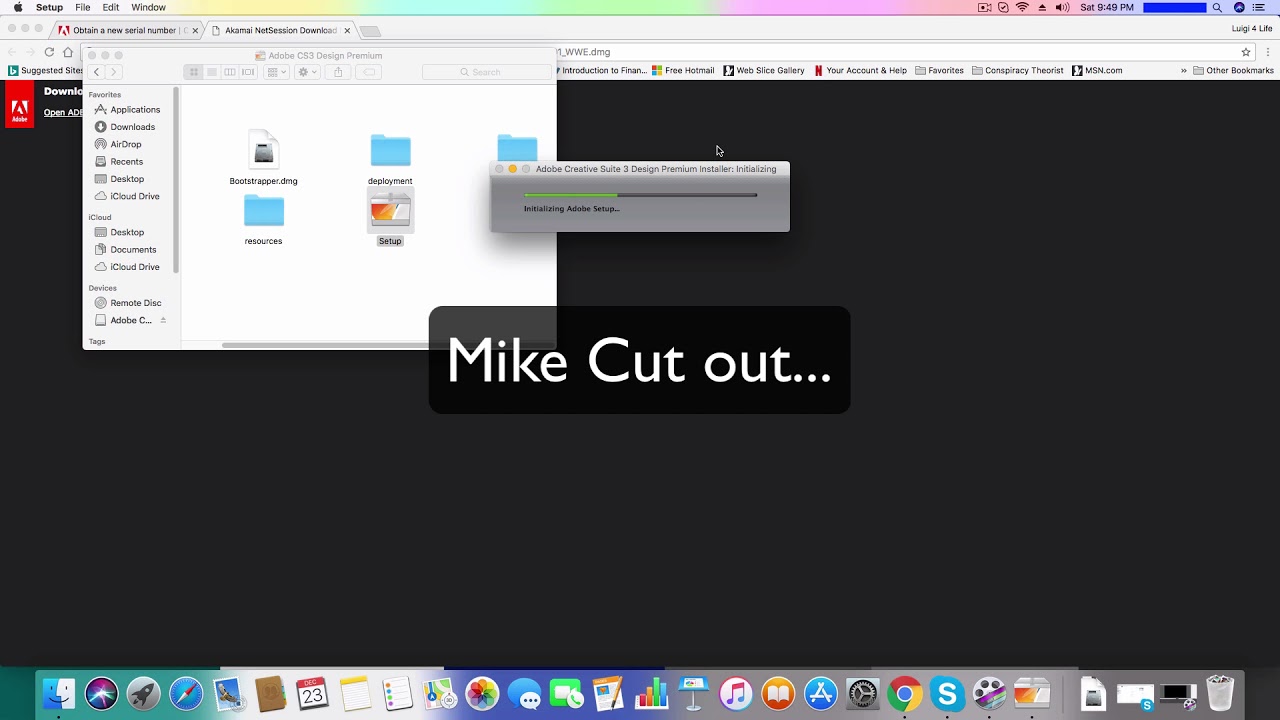Close the Akamai NetSession Download tab
The height and width of the screenshot is (720, 1280).
pos(347,31)
